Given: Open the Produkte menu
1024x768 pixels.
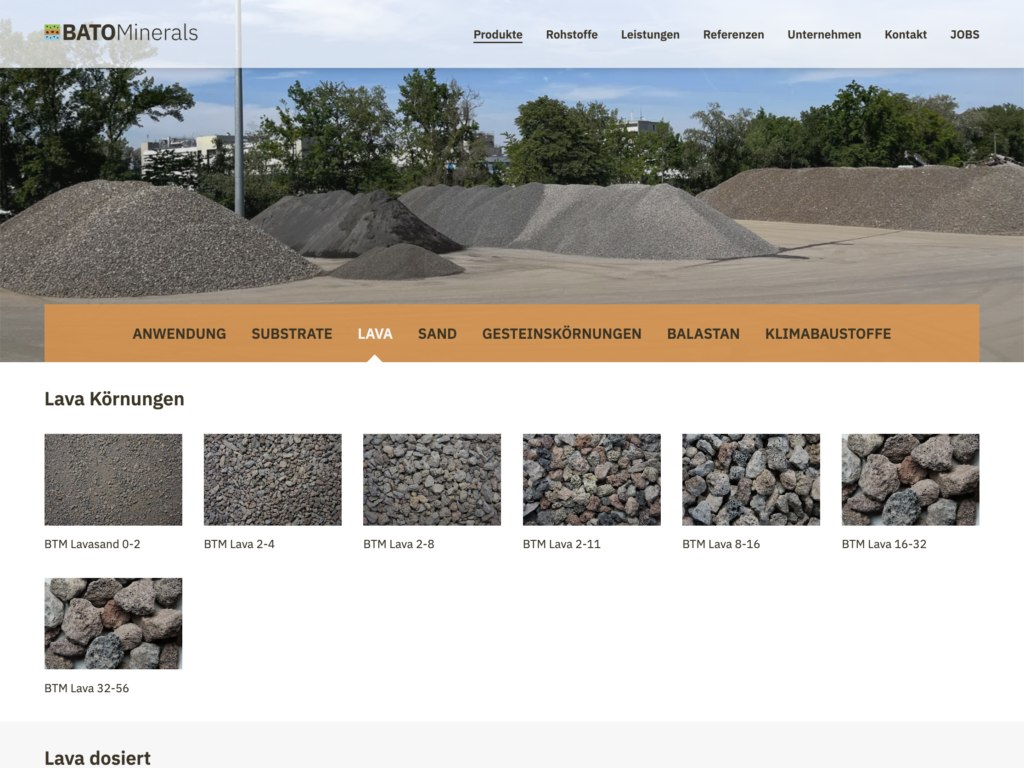Looking at the screenshot, I should coord(497,35).
